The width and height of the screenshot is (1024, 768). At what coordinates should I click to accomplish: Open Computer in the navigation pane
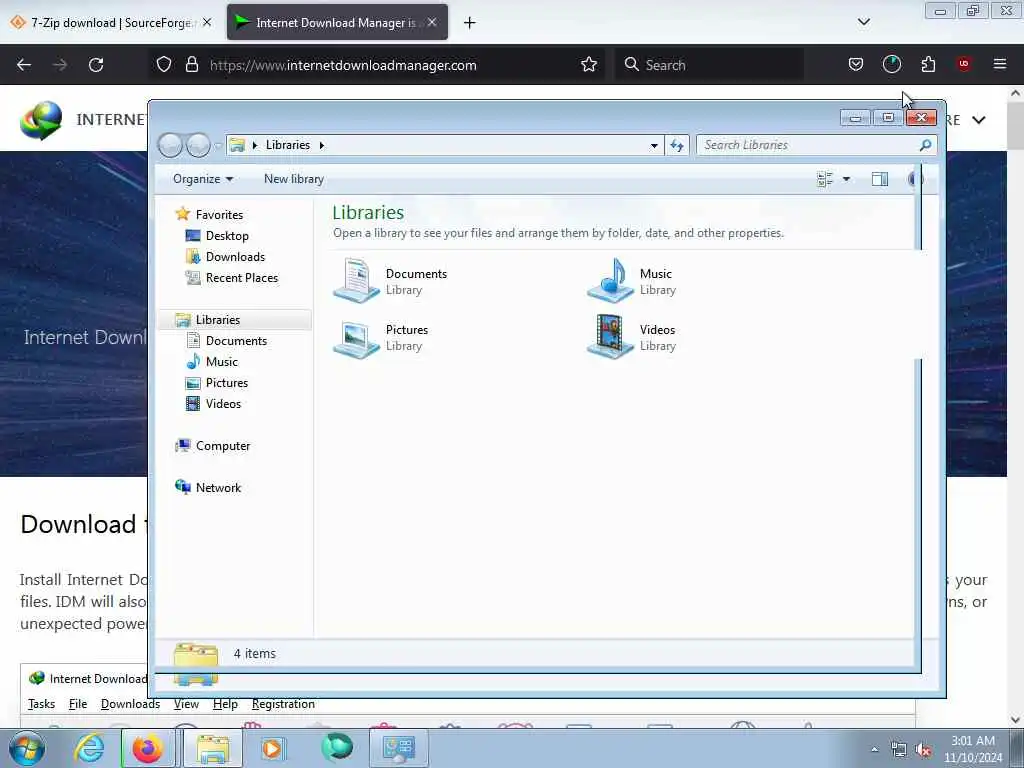[x=223, y=445]
